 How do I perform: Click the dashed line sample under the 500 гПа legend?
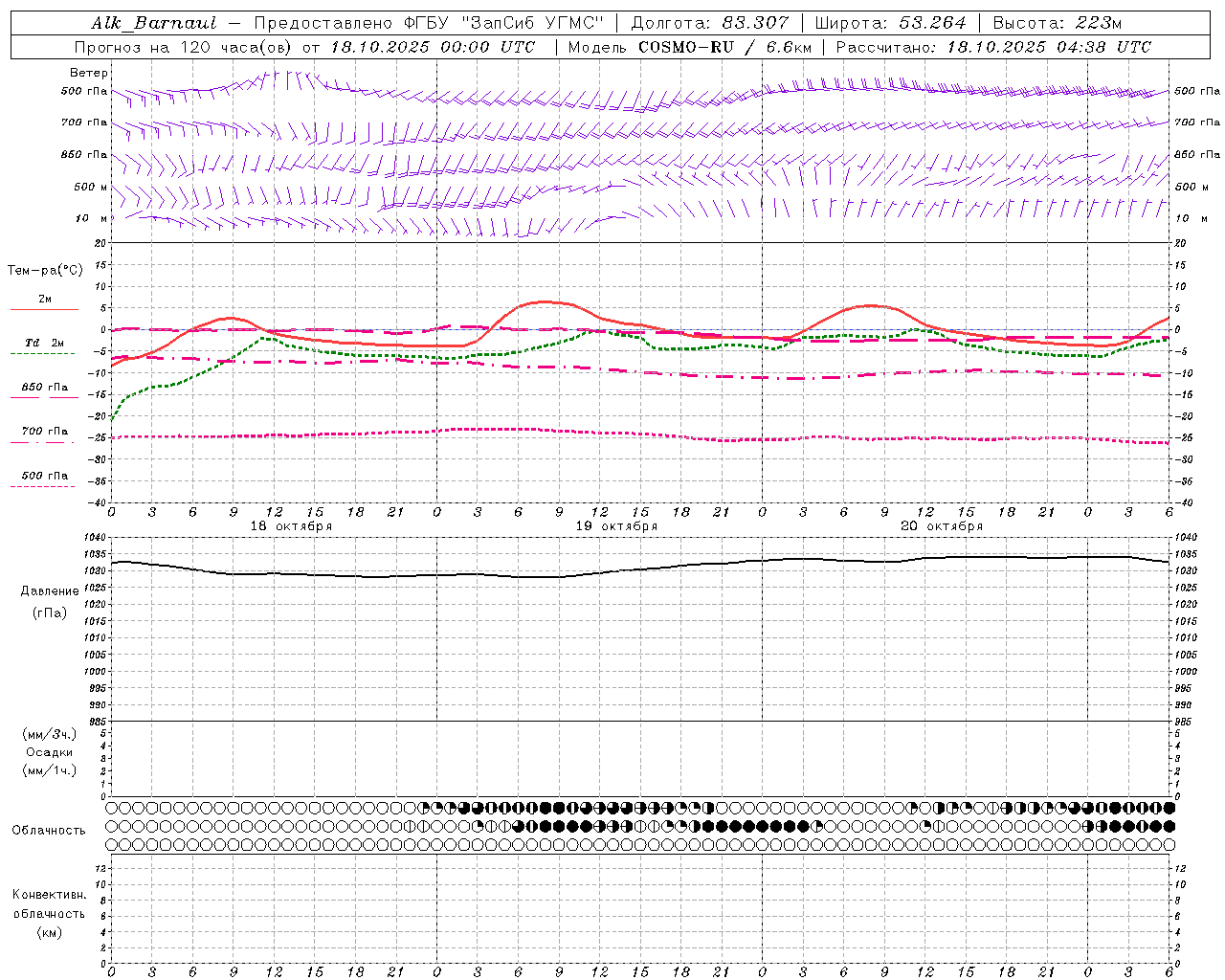43,486
